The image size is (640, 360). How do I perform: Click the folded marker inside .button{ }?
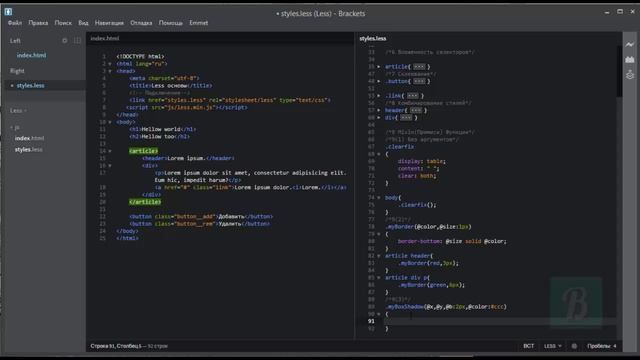[419, 81]
